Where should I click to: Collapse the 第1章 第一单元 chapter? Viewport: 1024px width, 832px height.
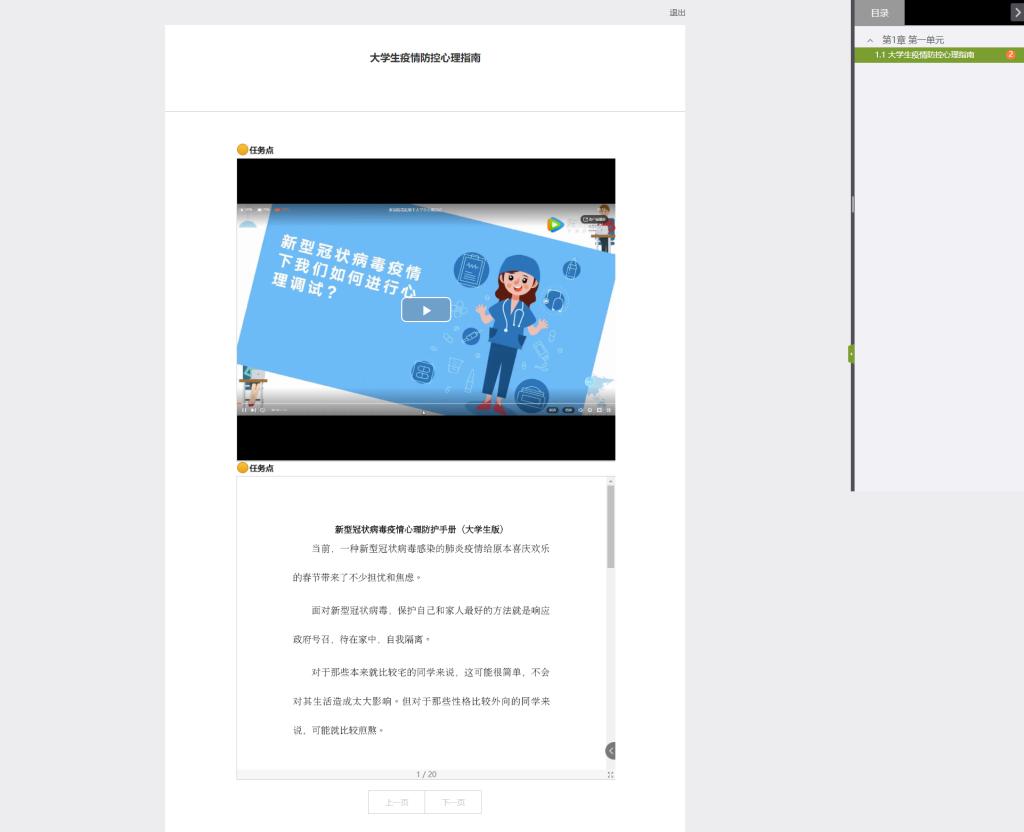point(870,40)
